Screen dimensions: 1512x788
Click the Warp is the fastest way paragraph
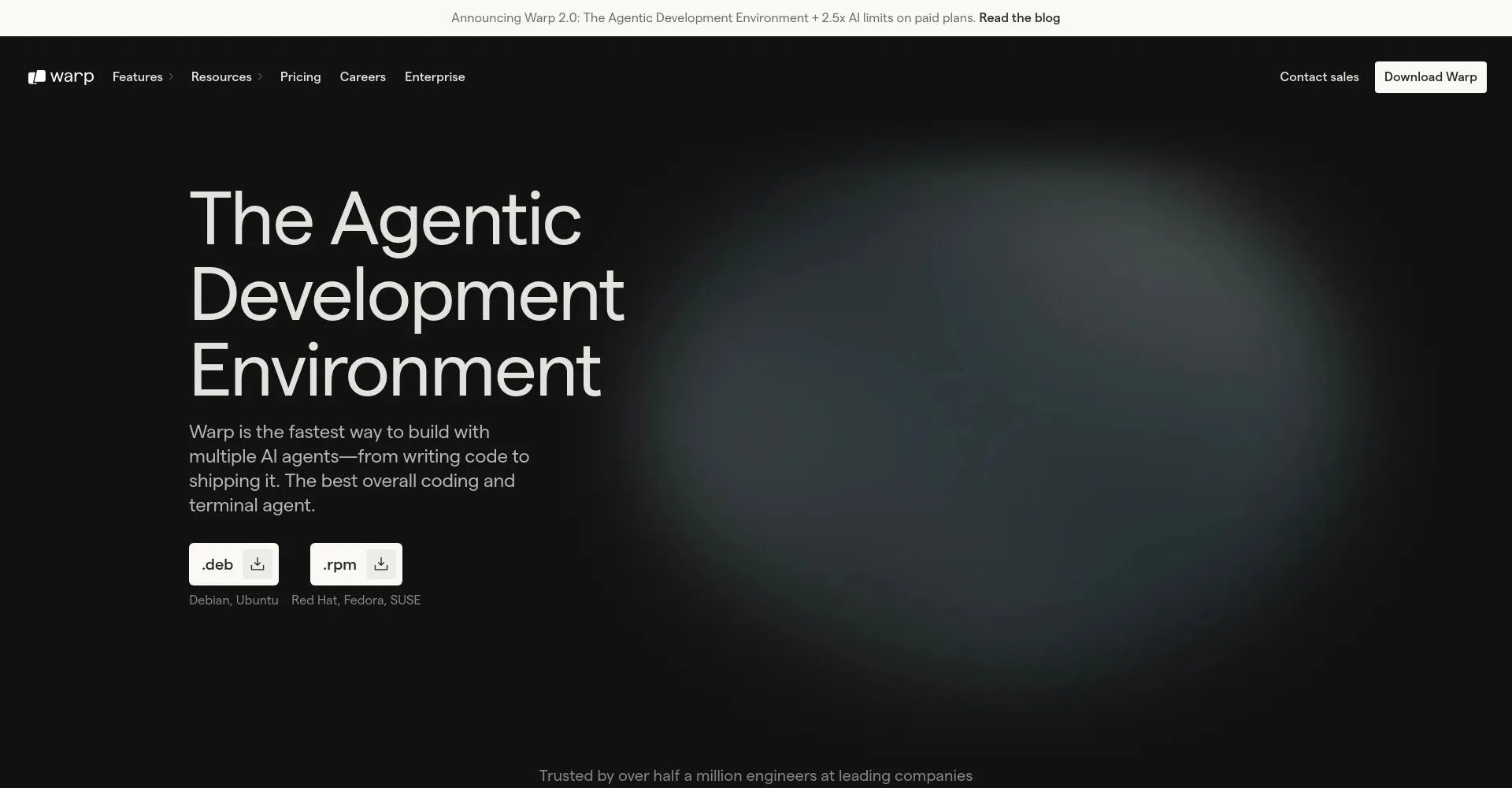359,469
